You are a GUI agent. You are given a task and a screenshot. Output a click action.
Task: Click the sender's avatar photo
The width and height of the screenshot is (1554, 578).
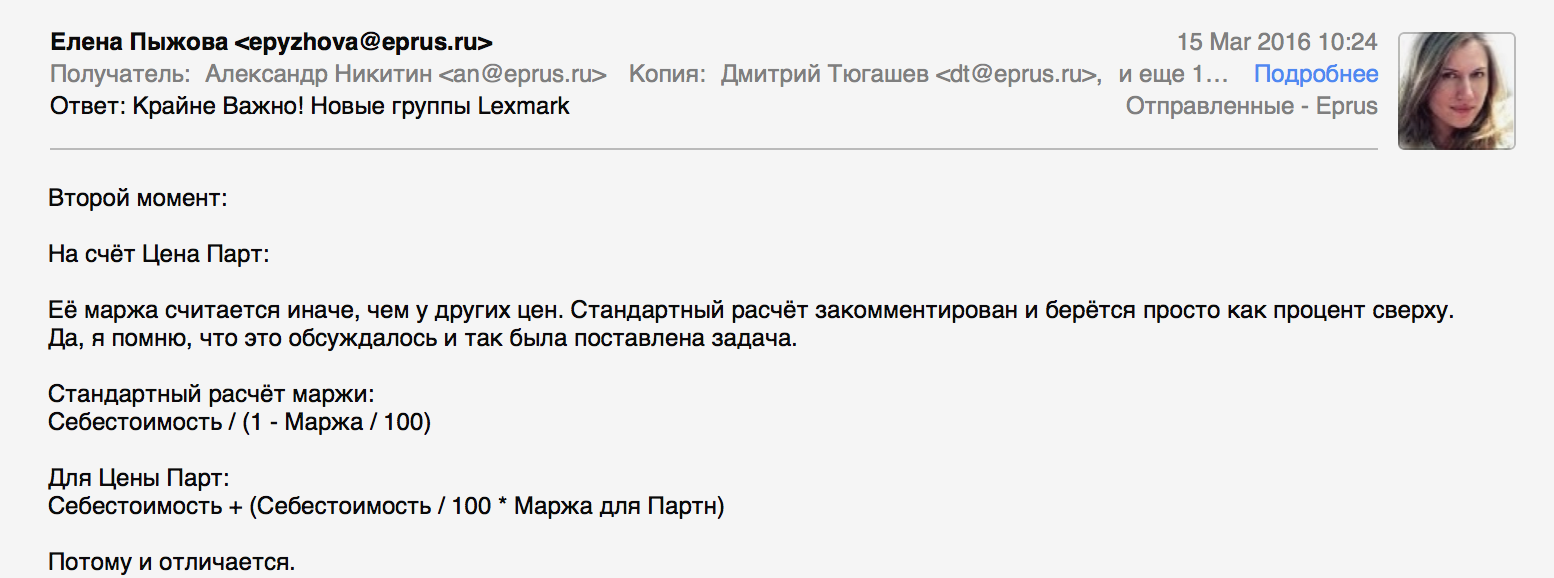tap(1456, 91)
